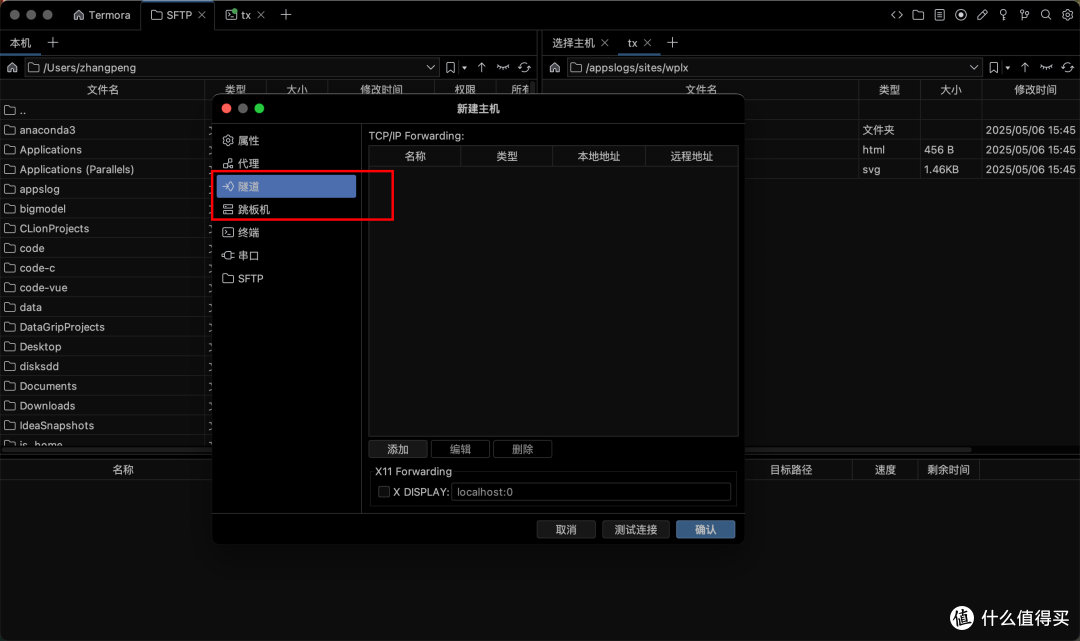This screenshot has height=641, width=1080.
Task: Open the log document icon in top toolbar
Action: [939, 14]
